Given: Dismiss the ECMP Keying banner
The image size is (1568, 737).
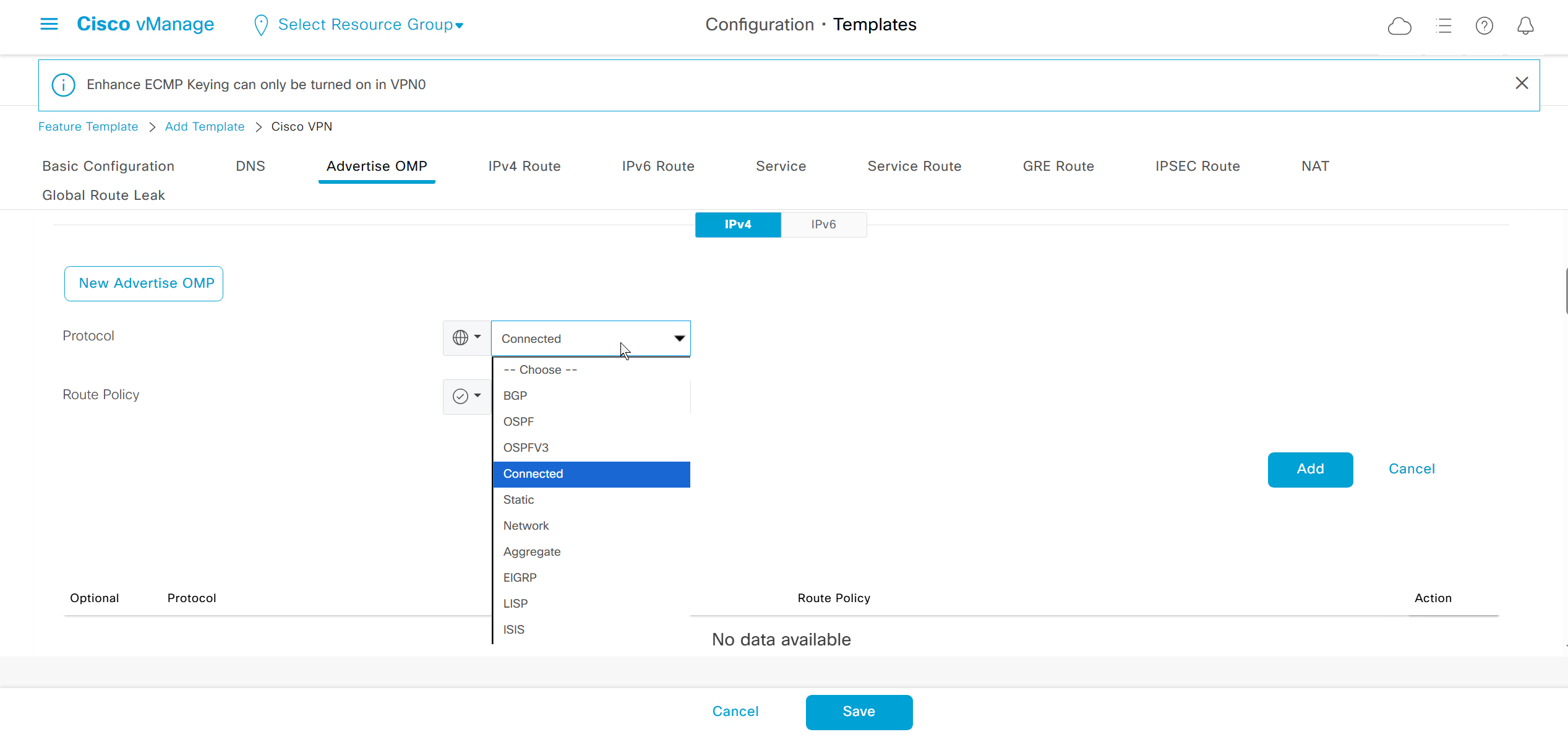Looking at the screenshot, I should (x=1522, y=84).
